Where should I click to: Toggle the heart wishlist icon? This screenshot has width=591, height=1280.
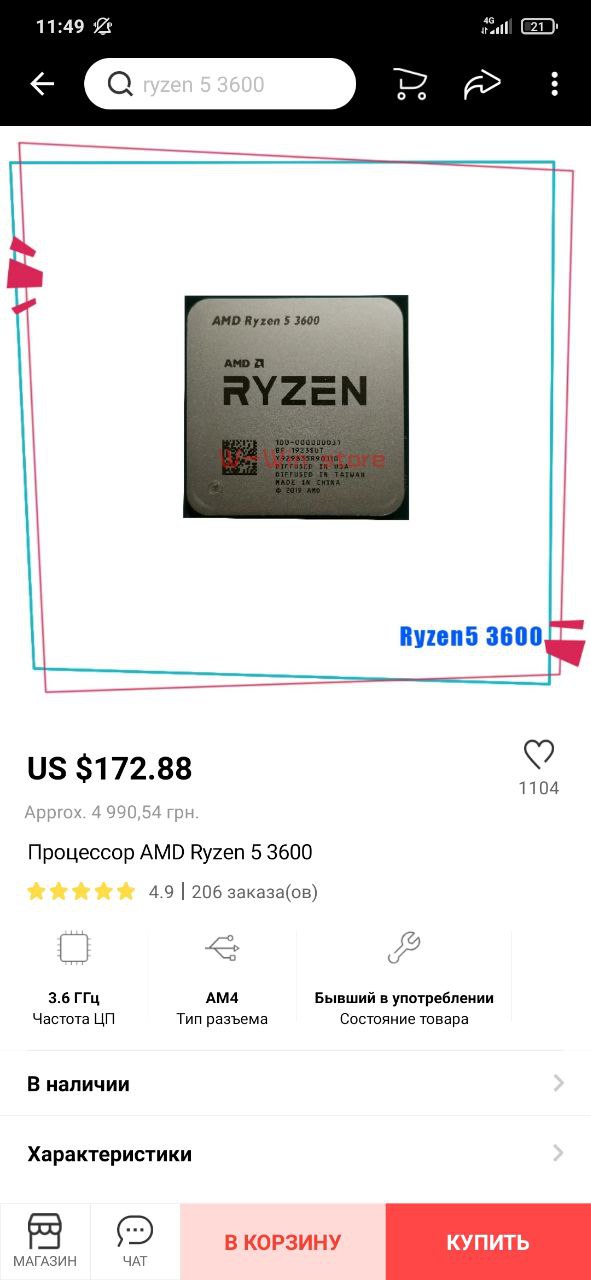point(539,754)
